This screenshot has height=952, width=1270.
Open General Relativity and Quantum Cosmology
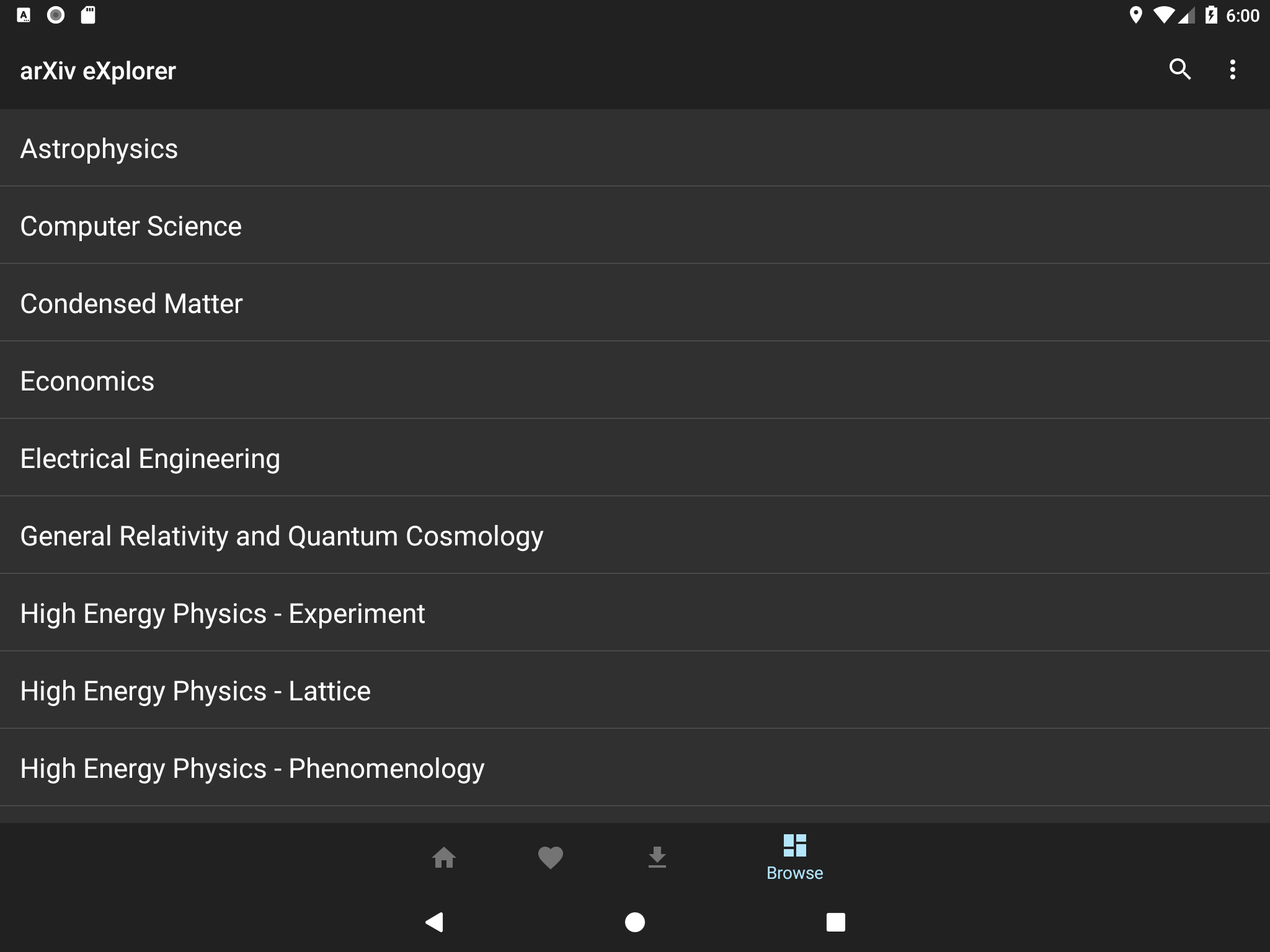[282, 536]
